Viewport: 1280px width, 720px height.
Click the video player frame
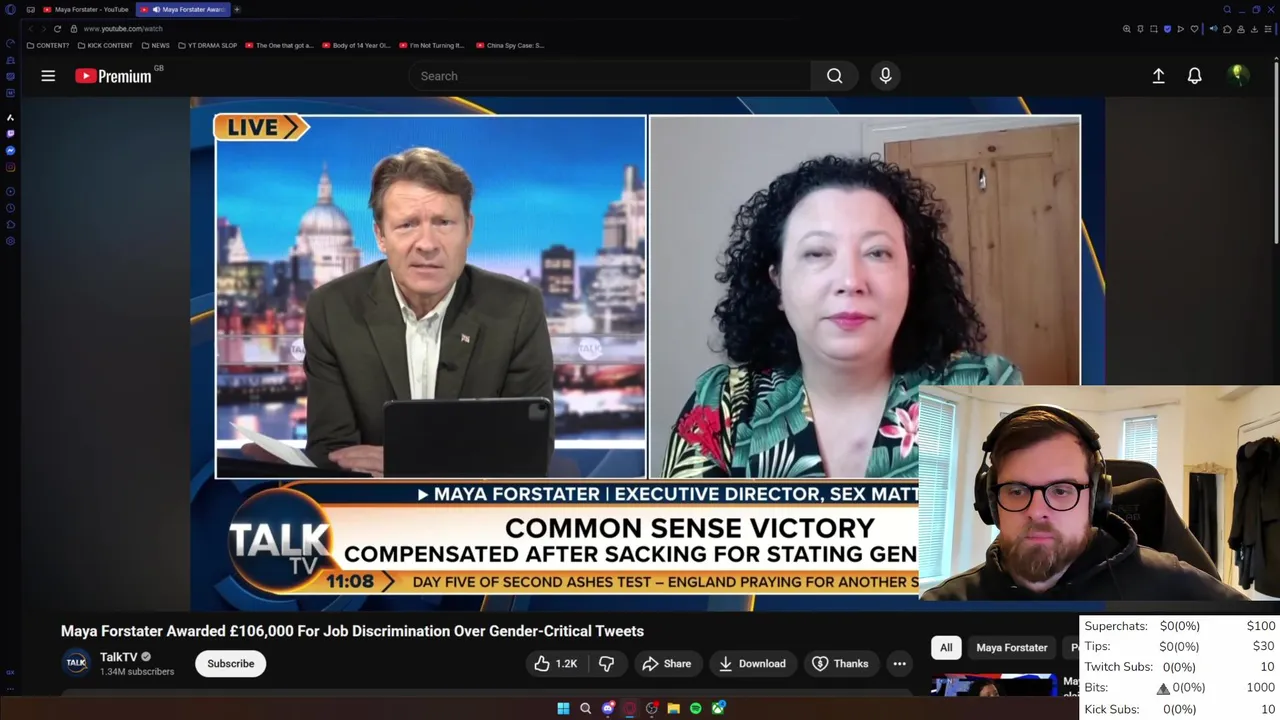pos(647,354)
